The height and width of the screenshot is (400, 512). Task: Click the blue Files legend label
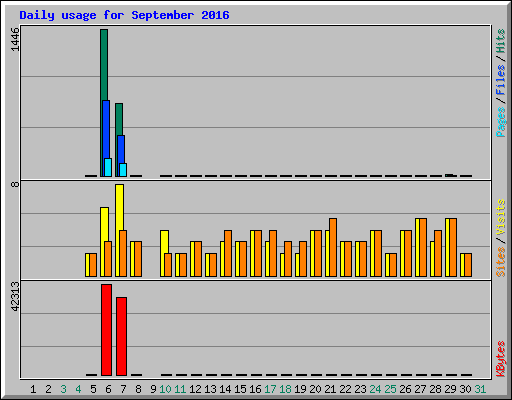tap(500, 80)
